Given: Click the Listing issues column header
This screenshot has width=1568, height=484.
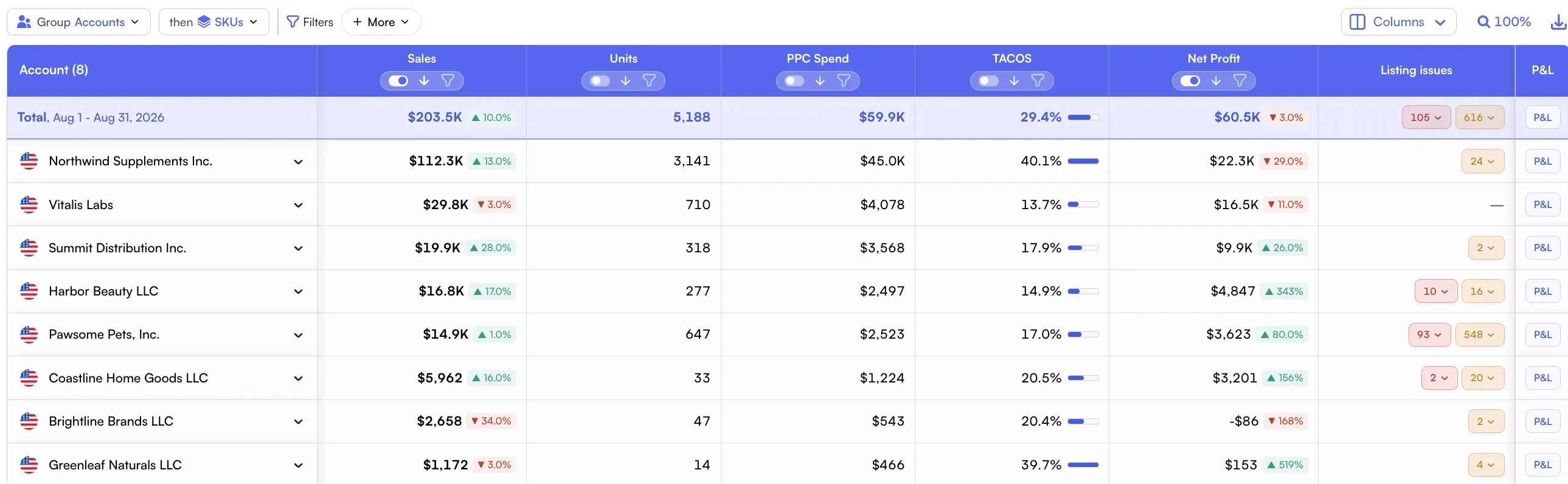Looking at the screenshot, I should [1416, 70].
